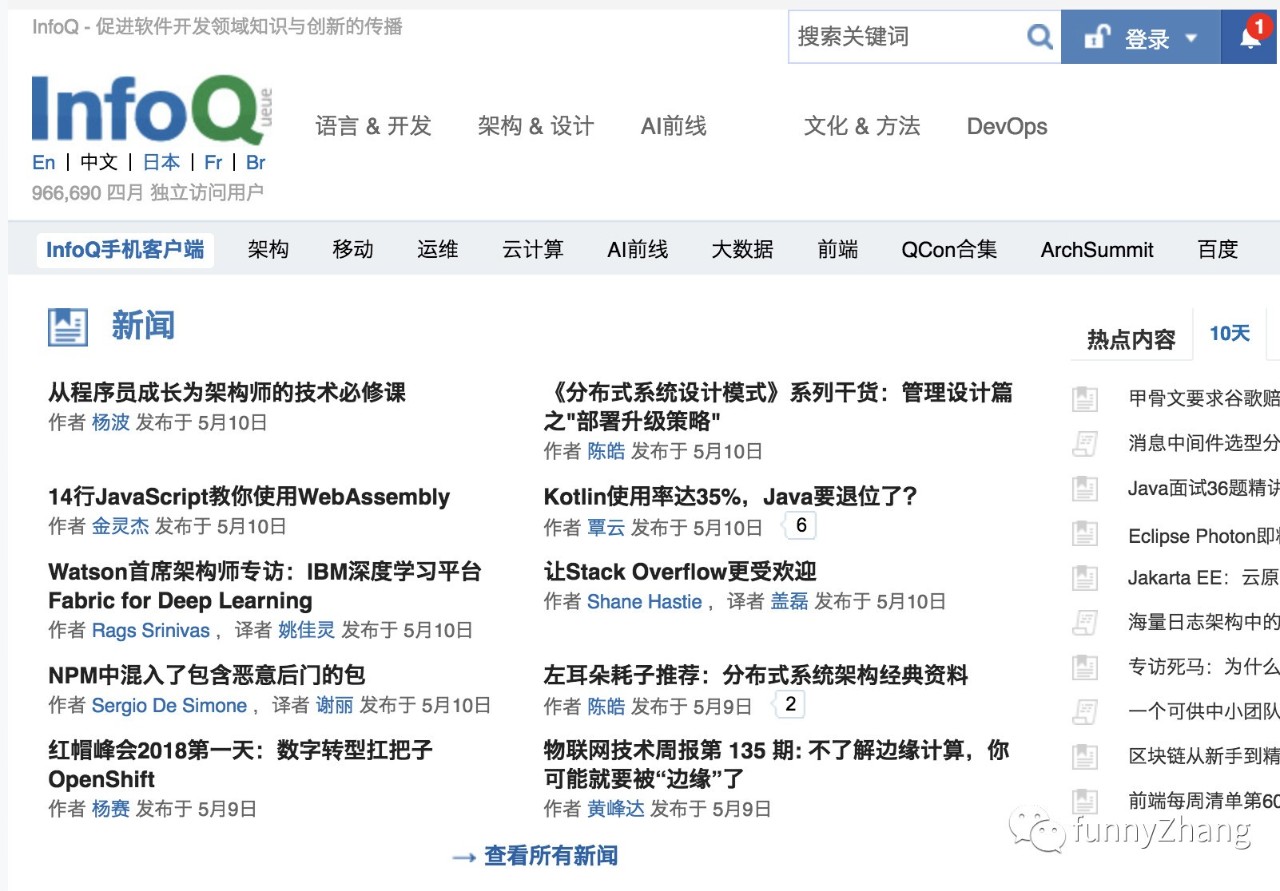Open the 文化 & 方法 menu

862,126
